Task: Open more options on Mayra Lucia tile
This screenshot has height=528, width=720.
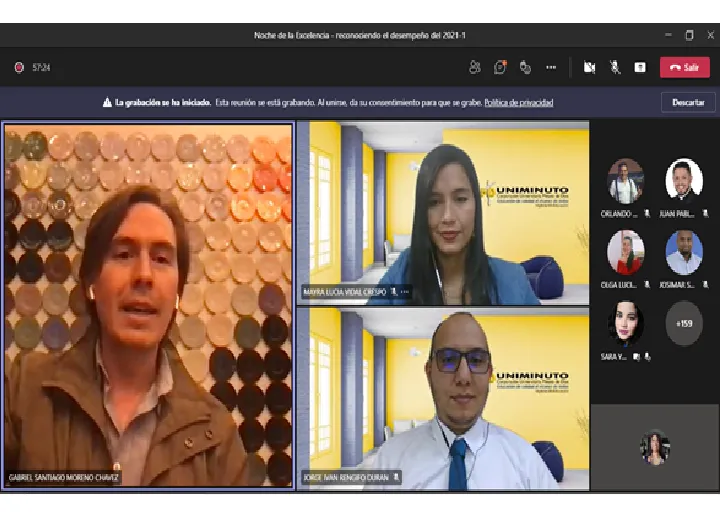Action: coord(405,292)
